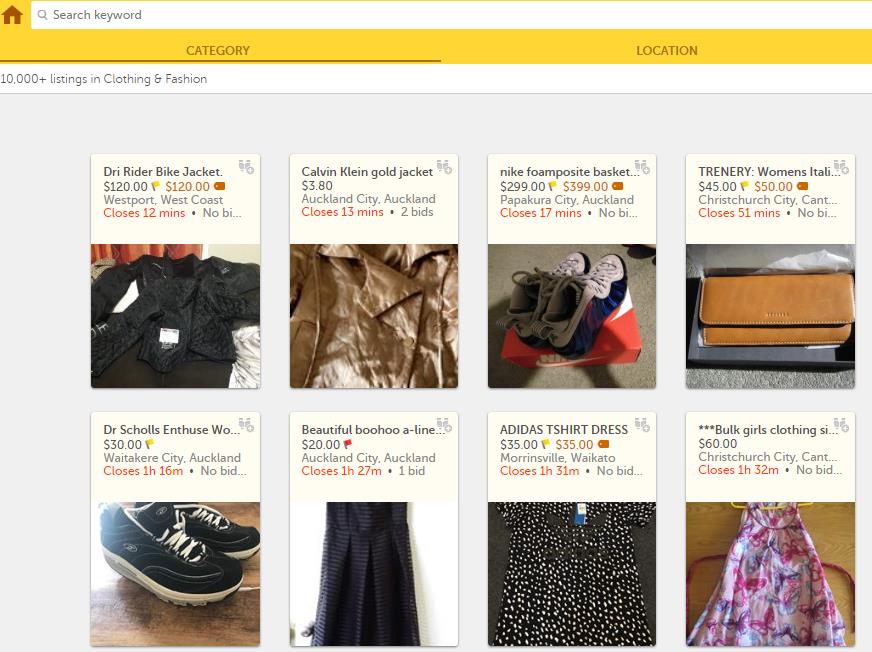This screenshot has height=652, width=872.
Task: Click red reserve flag on boohoo listing
Action: pos(348,444)
